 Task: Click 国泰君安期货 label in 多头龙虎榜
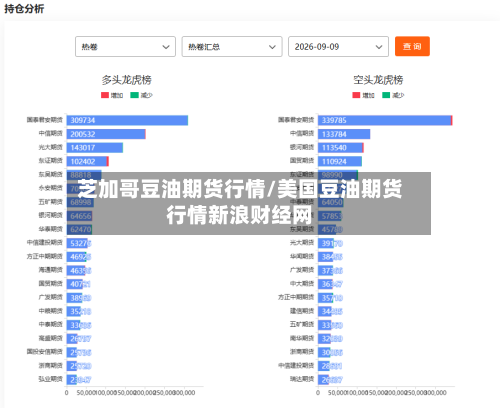(x=45, y=120)
